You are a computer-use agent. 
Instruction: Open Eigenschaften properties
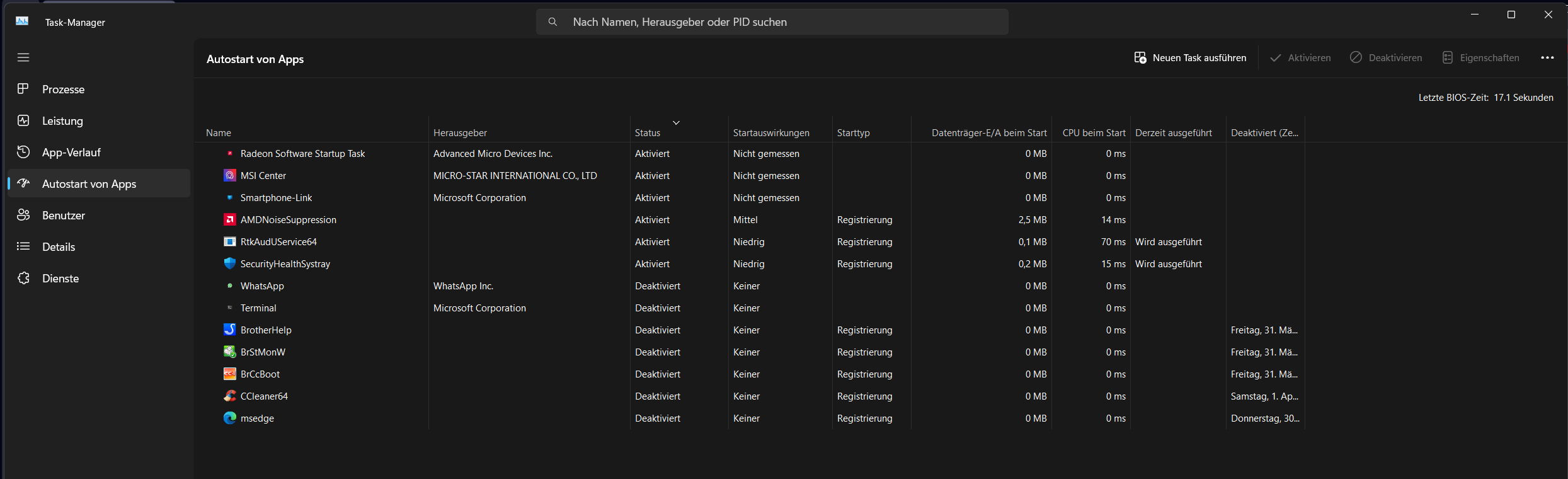[x=1480, y=58]
